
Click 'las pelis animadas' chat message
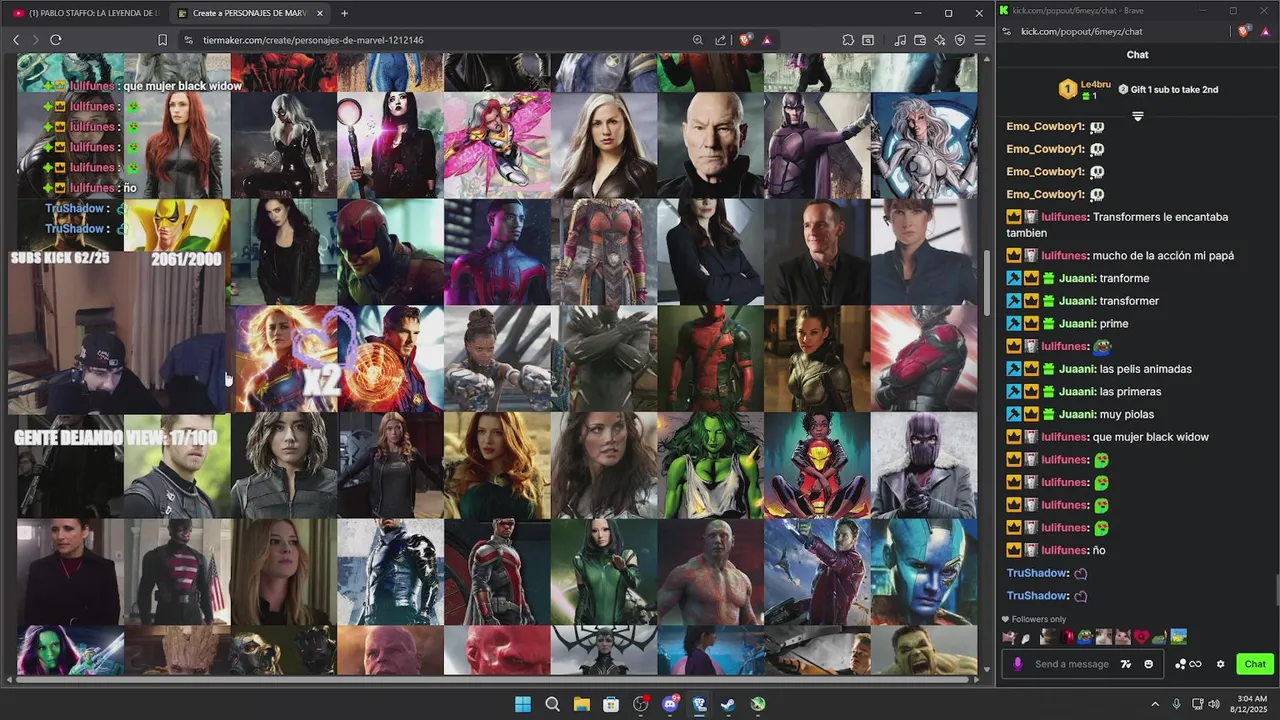tap(1145, 369)
